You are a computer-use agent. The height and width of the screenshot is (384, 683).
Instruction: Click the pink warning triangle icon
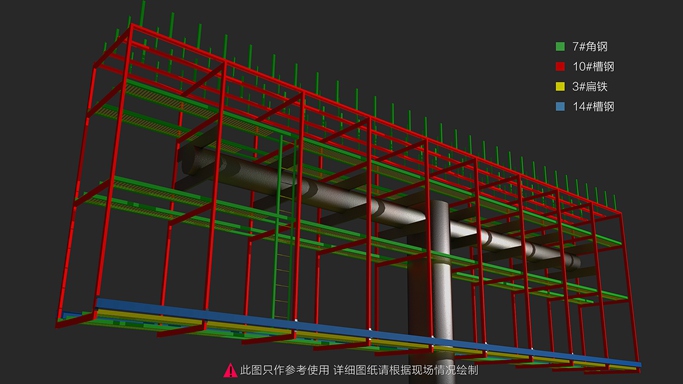pyautogui.click(x=230, y=371)
